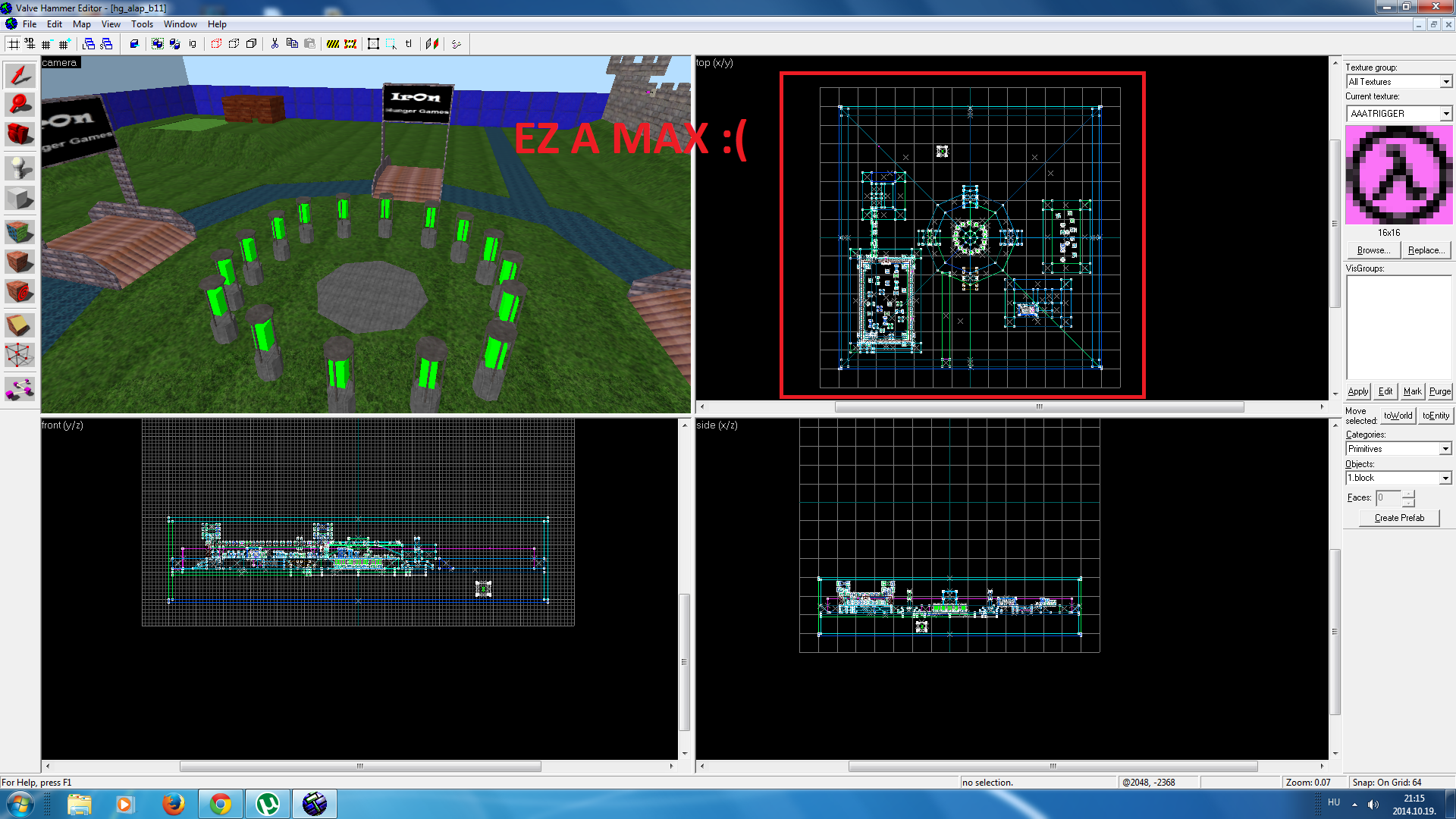Viewport: 1456px width, 819px height.
Task: Open the Current texture AAATRIGGER dropdown
Action: coord(1445,114)
